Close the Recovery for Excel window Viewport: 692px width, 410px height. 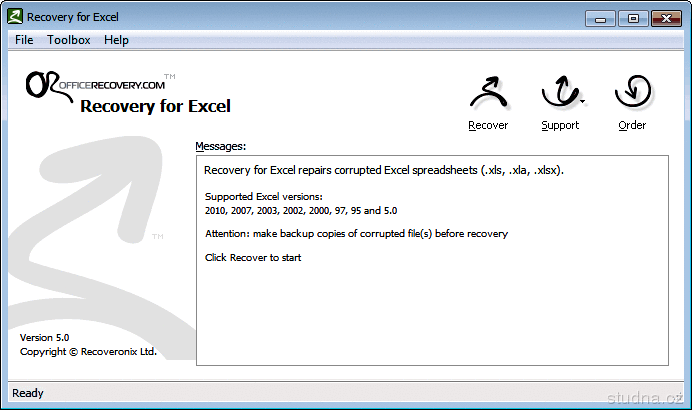[x=666, y=19]
